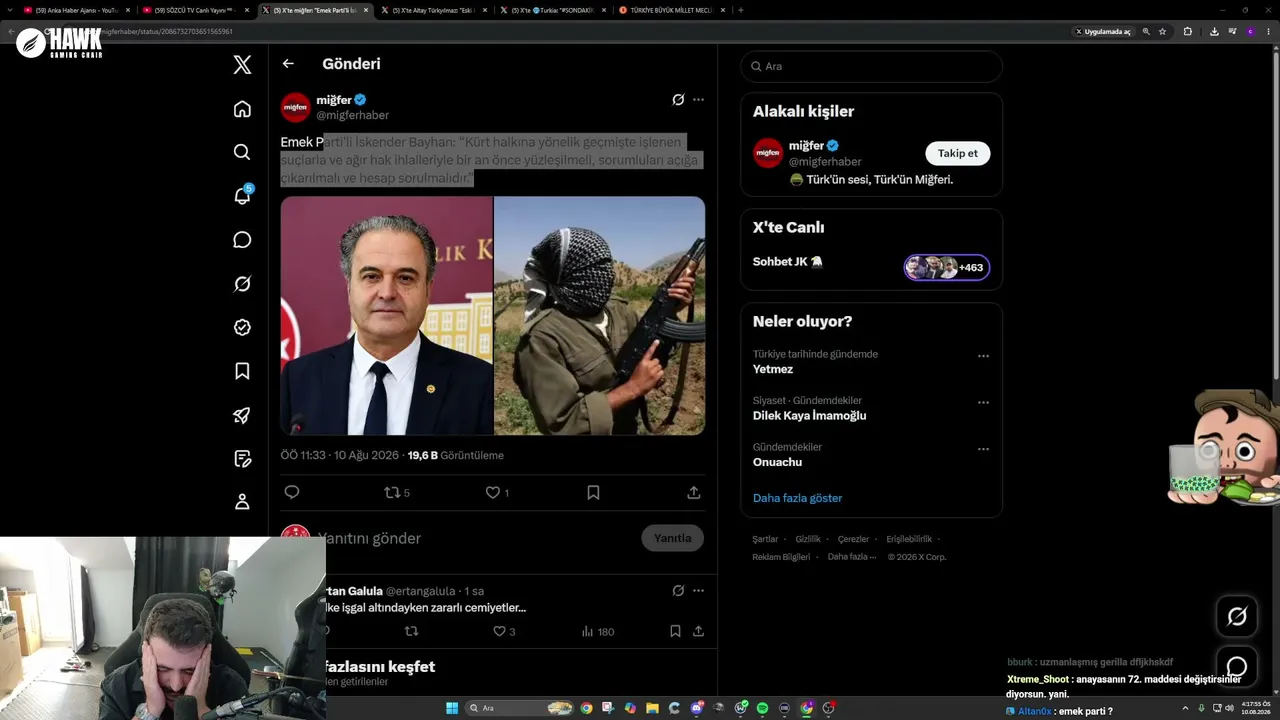Repost the miğfer post
Viewport: 1280px width, 720px height.
coord(397,492)
